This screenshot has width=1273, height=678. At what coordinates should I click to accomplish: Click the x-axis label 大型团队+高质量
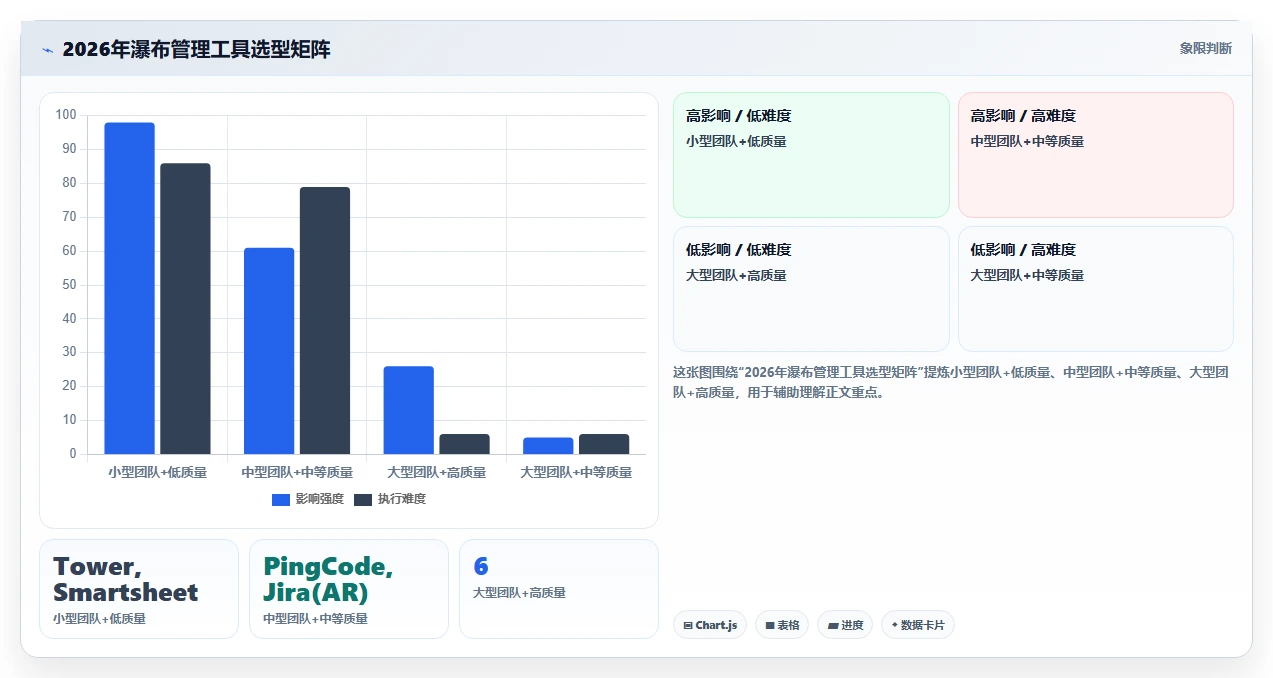[437, 472]
